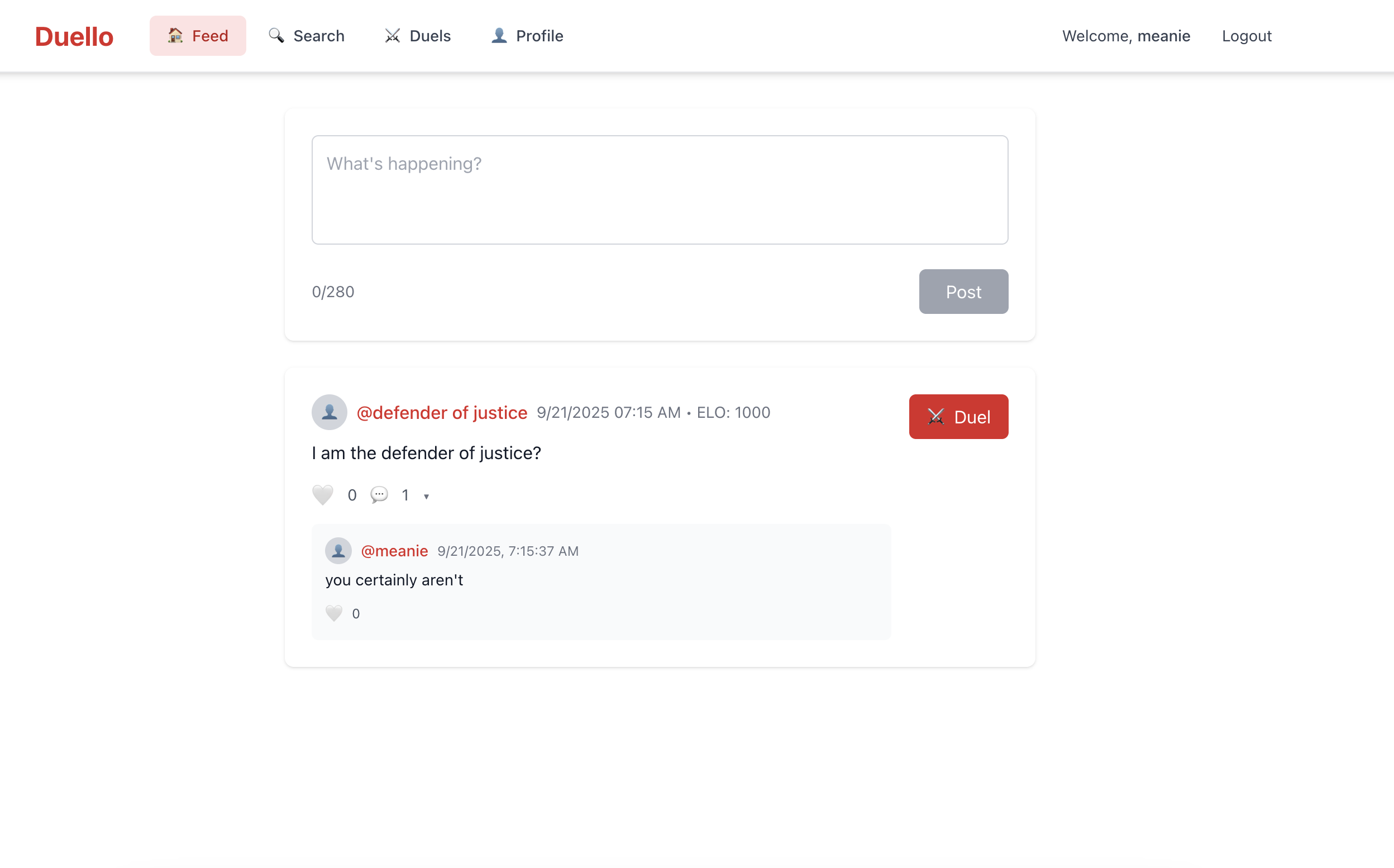The image size is (1394, 868).
Task: Collapse comments with the small arrow
Action: [426, 497]
